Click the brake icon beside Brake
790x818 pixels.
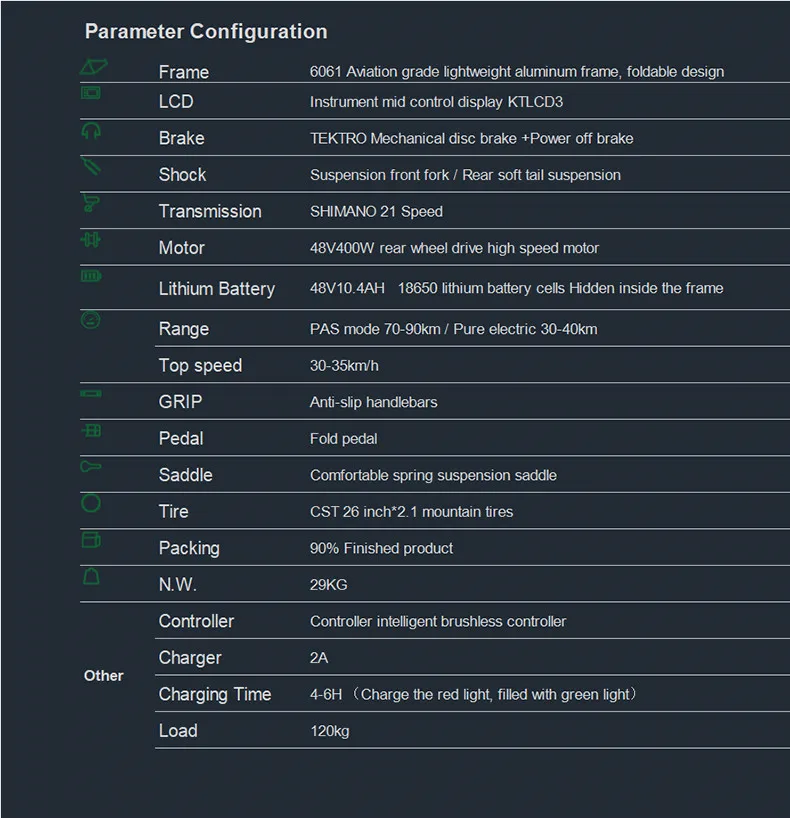pyautogui.click(x=91, y=130)
